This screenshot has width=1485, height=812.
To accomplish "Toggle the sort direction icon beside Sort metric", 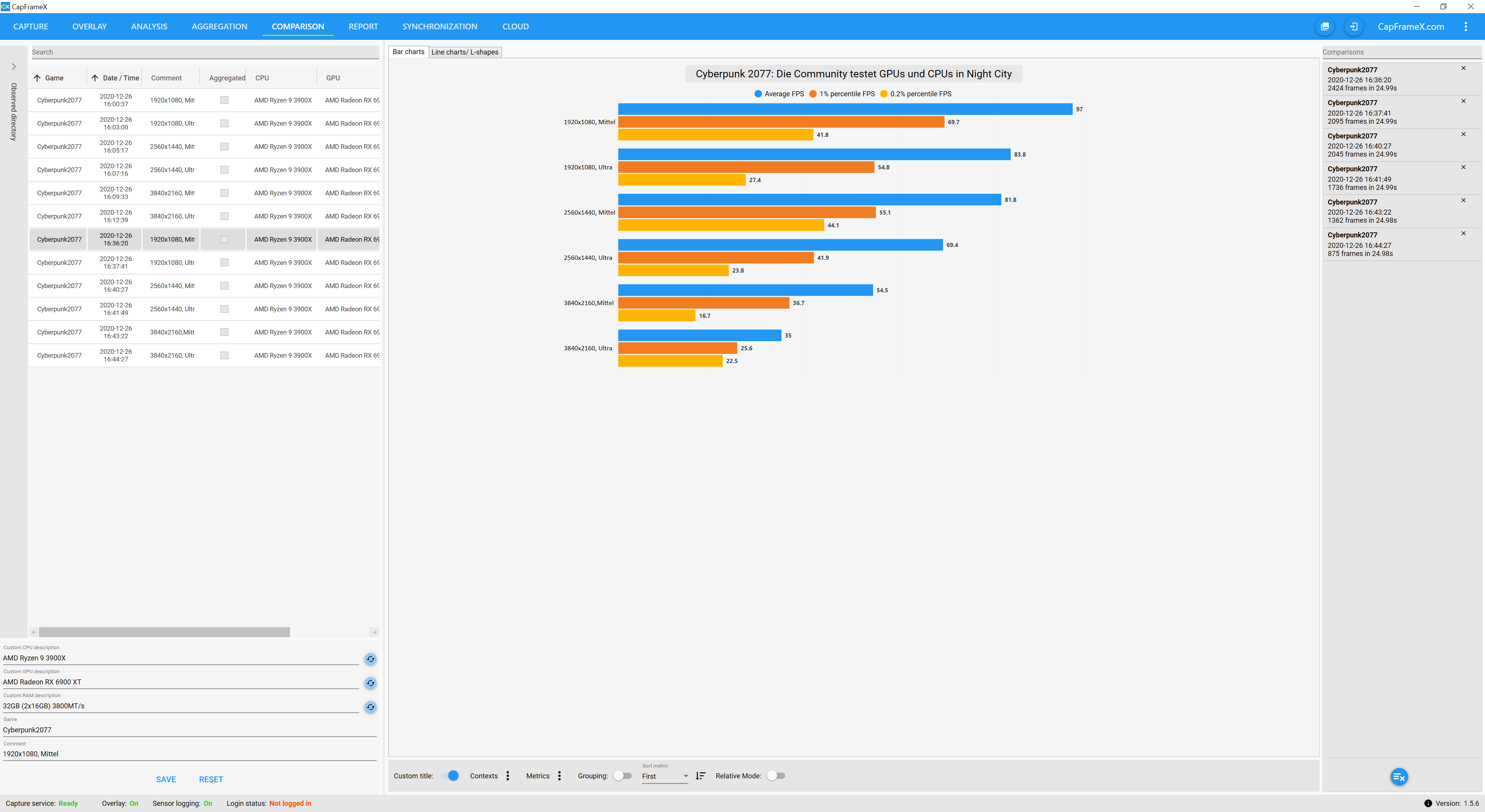I will (x=700, y=776).
